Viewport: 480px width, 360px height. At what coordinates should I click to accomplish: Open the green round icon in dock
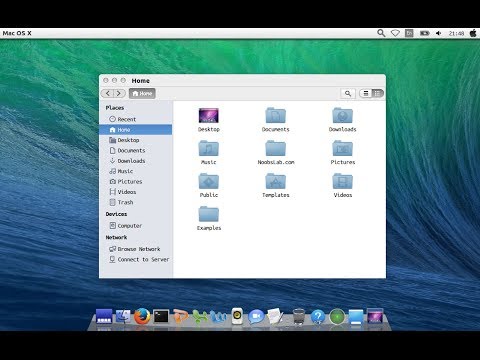tap(337, 316)
